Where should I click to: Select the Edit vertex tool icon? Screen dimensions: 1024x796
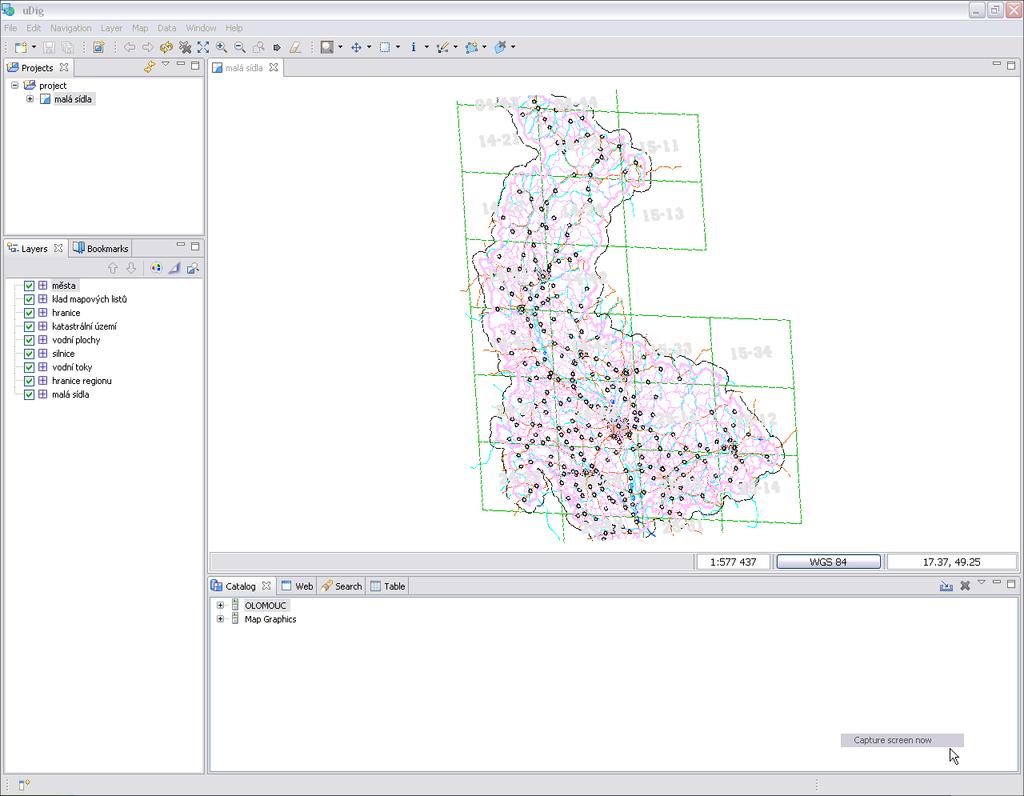pos(442,47)
